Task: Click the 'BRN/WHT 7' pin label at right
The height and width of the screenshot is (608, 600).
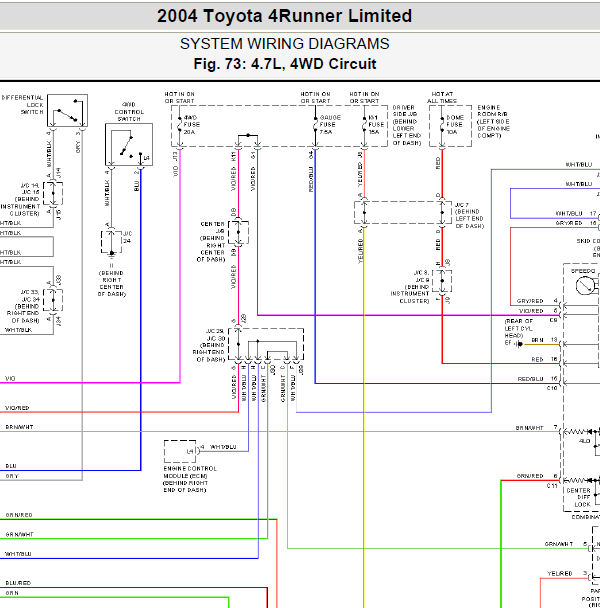Action: tap(536, 428)
